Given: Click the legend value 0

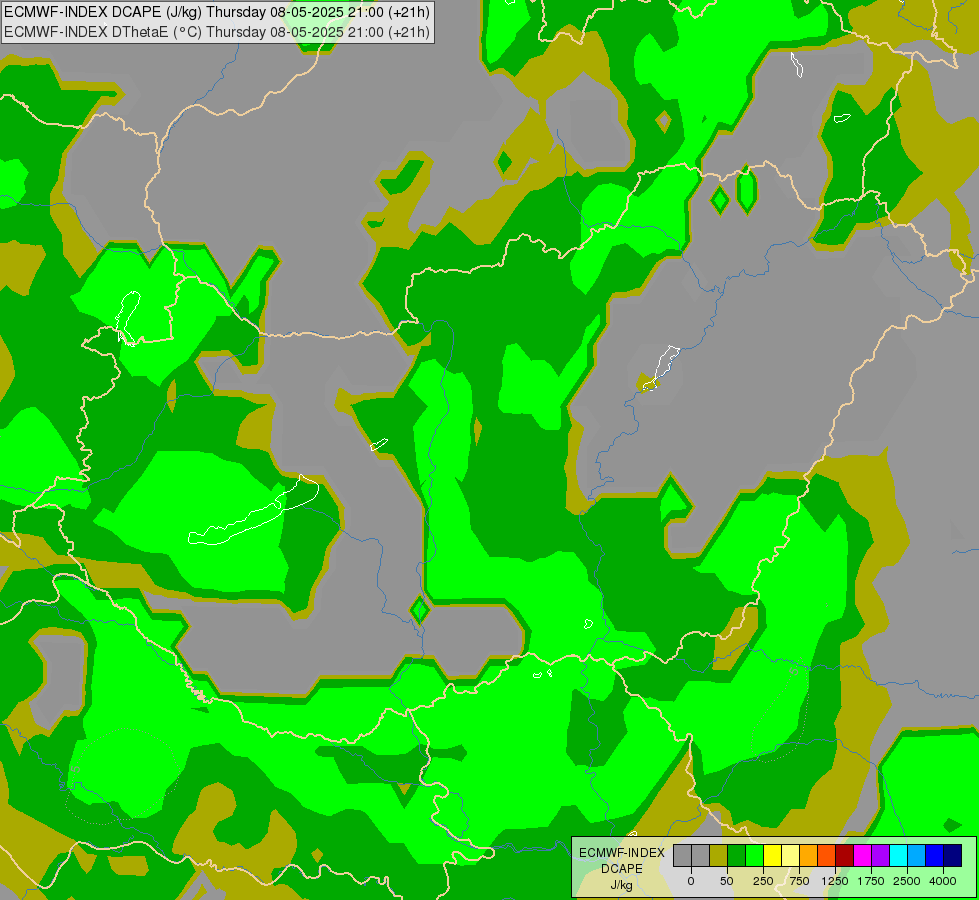Looking at the screenshot, I should (691, 881).
